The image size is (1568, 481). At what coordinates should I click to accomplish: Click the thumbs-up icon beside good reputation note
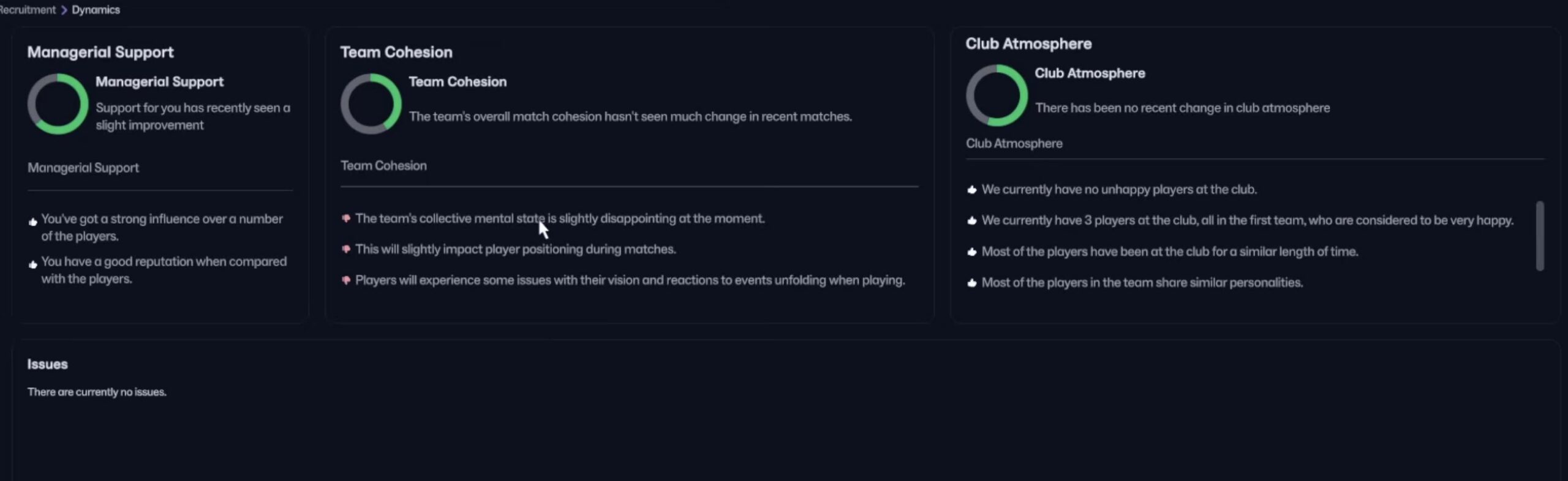[x=33, y=264]
